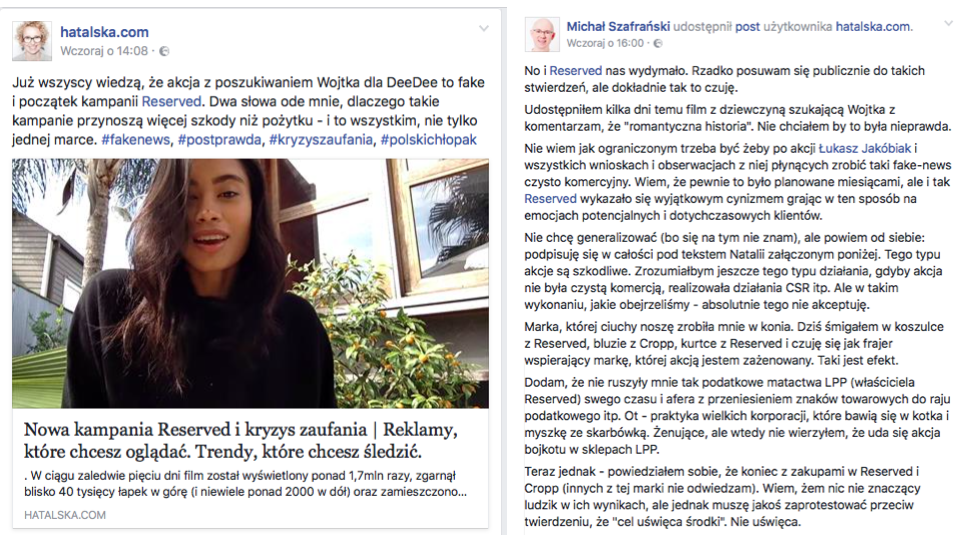Open Michał Szafrański's profile avatar

(542, 34)
